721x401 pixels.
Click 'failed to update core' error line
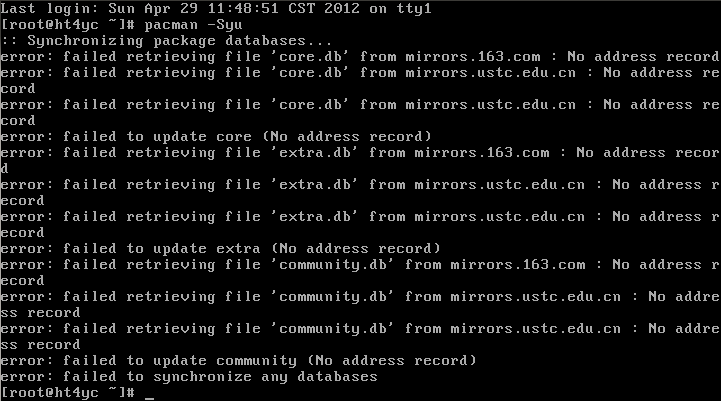(x=216, y=137)
